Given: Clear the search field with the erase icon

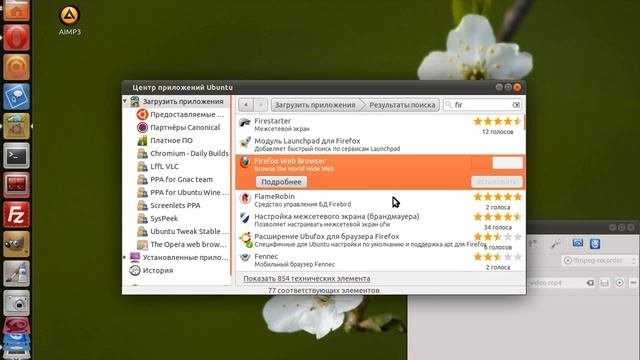Looking at the screenshot, I should coord(516,105).
